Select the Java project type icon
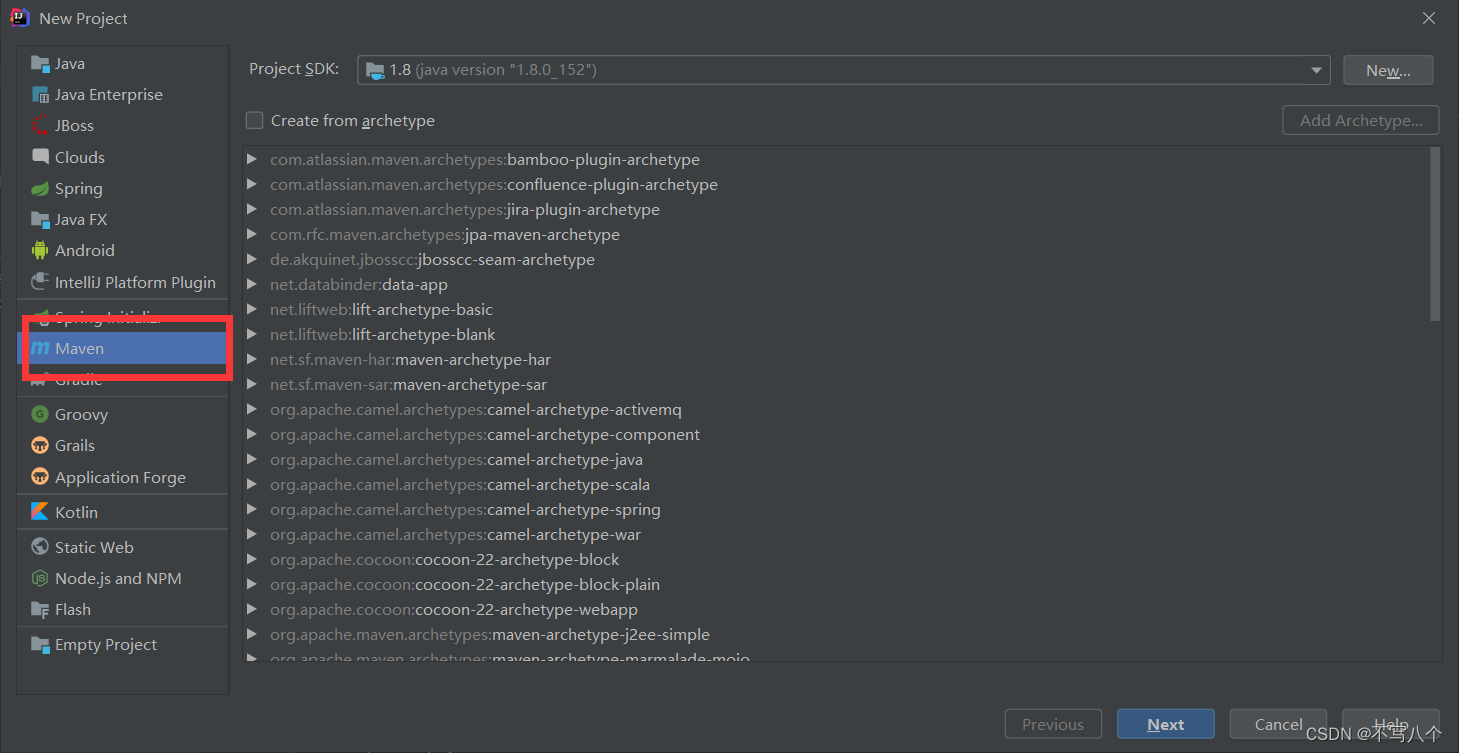This screenshot has height=753, width=1459. pyautogui.click(x=40, y=64)
